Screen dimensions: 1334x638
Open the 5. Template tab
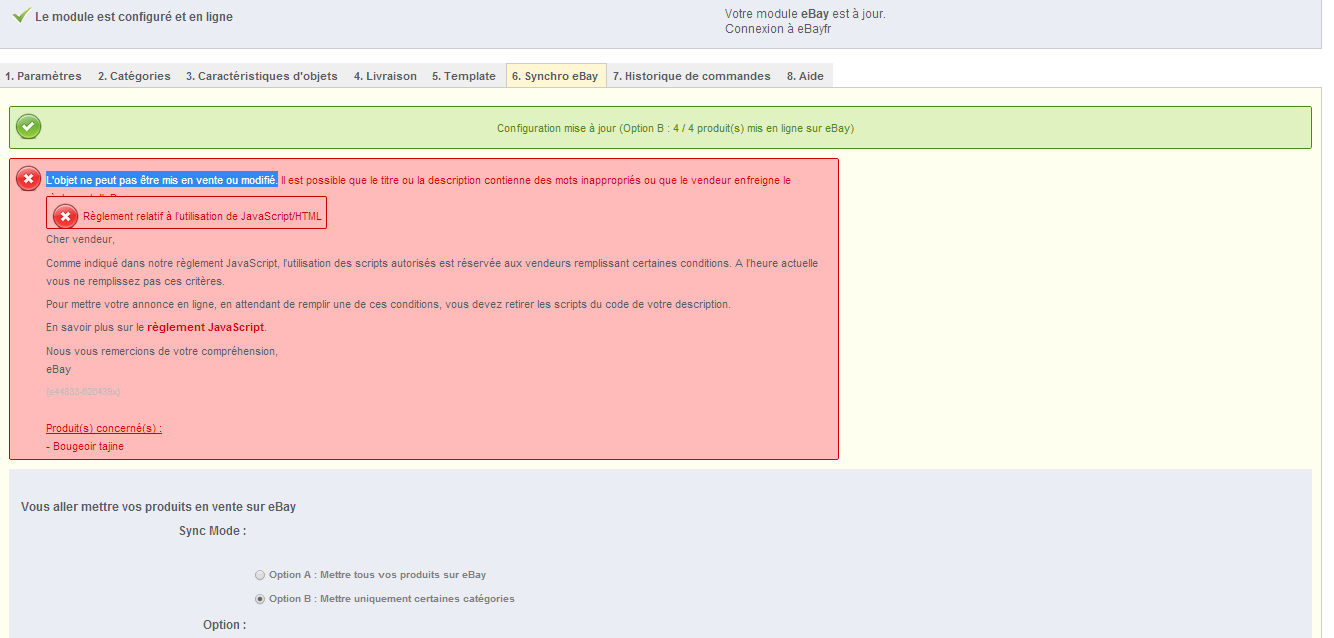464,76
